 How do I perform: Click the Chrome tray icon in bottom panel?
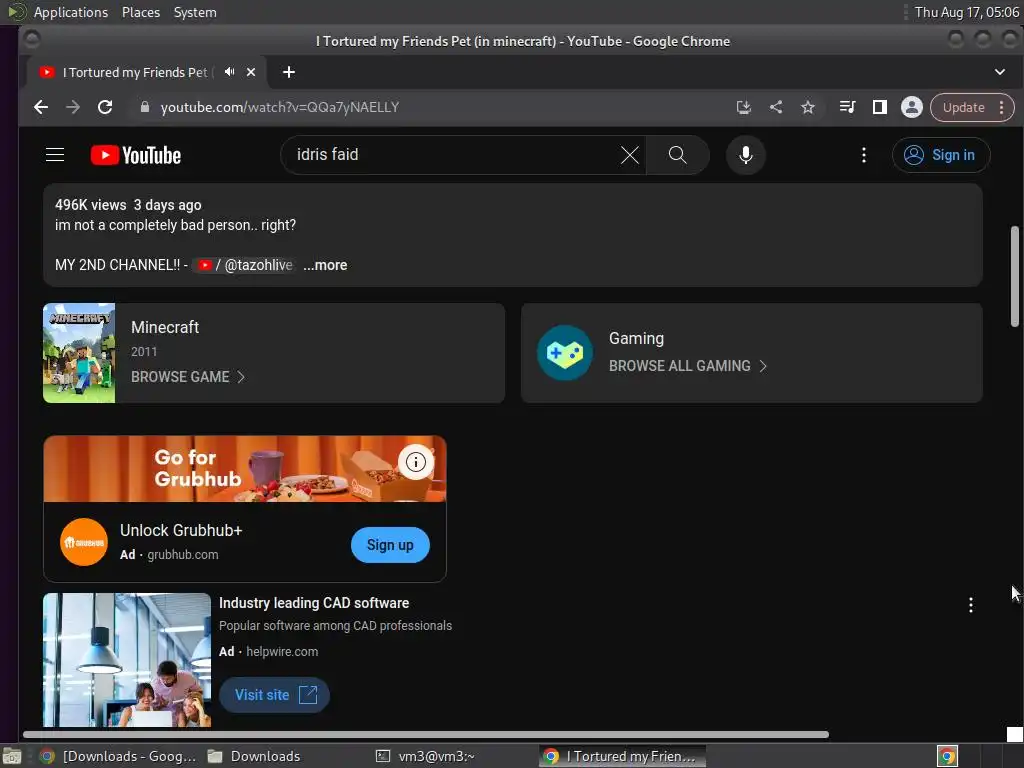pyautogui.click(x=947, y=756)
